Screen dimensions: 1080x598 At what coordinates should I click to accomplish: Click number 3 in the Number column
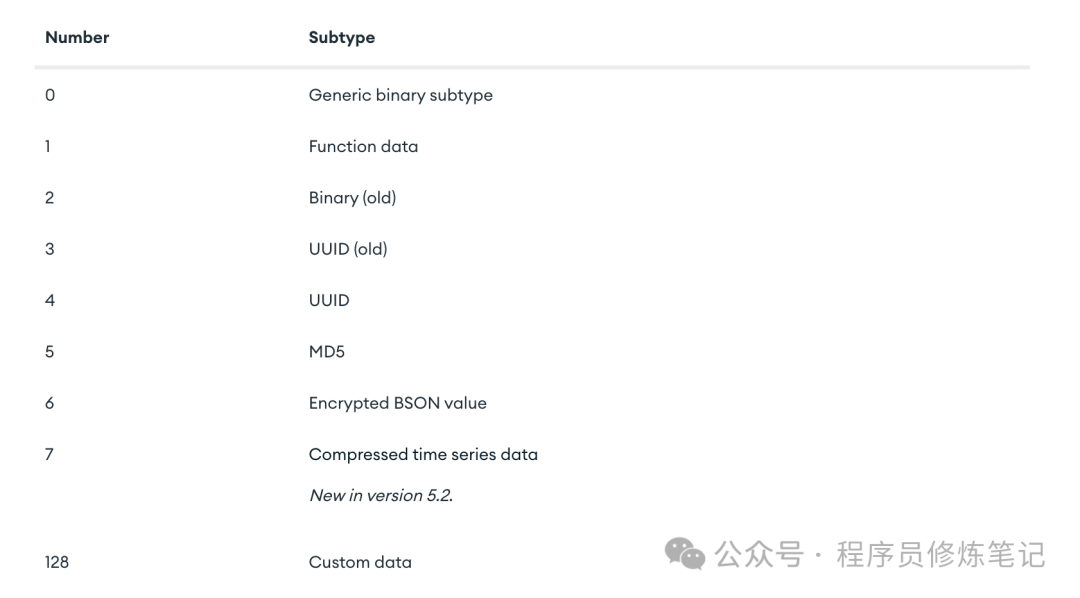[x=50, y=249]
